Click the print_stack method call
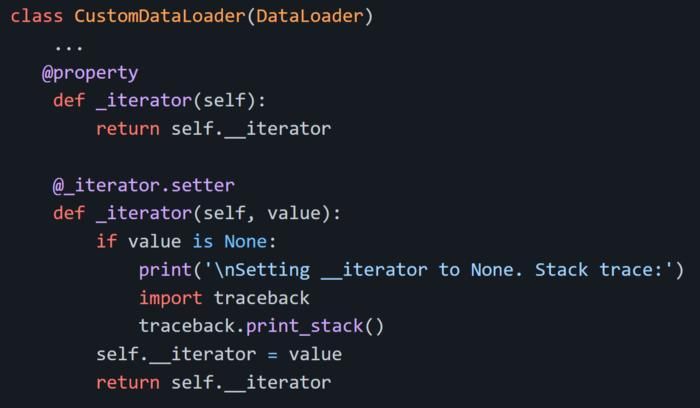The width and height of the screenshot is (700, 408). (304, 326)
